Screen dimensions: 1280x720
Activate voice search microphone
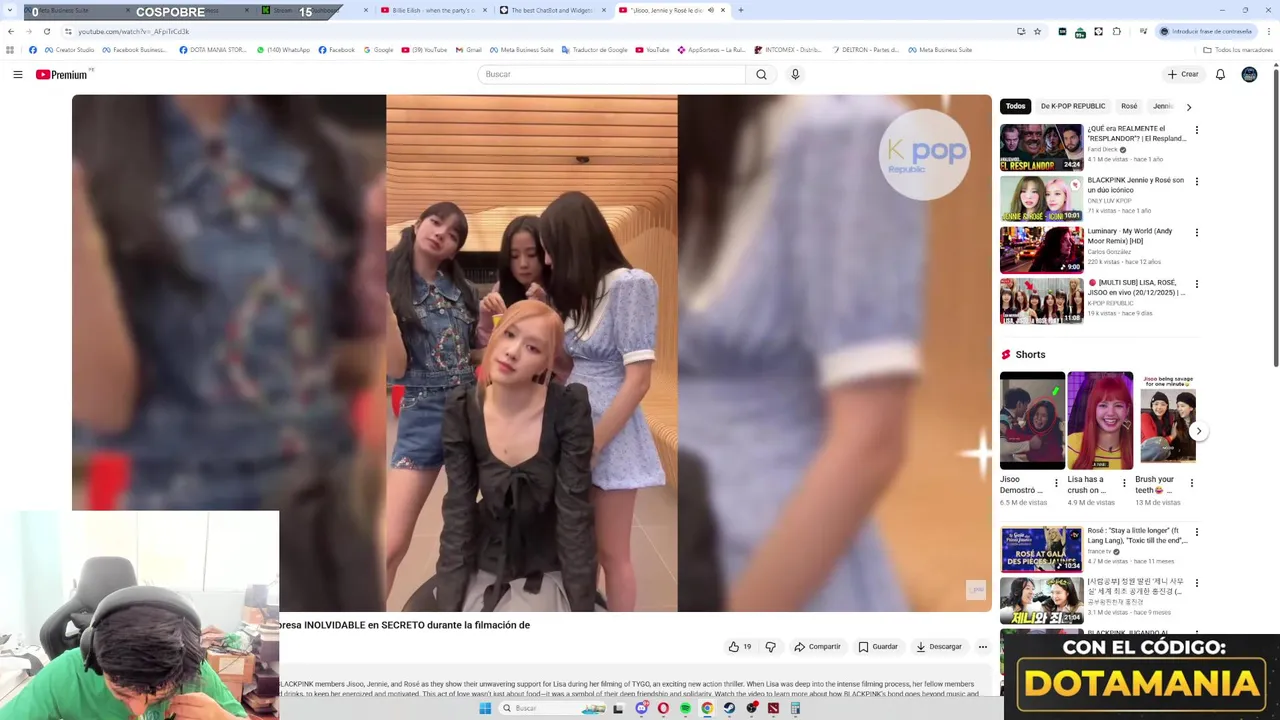click(795, 74)
